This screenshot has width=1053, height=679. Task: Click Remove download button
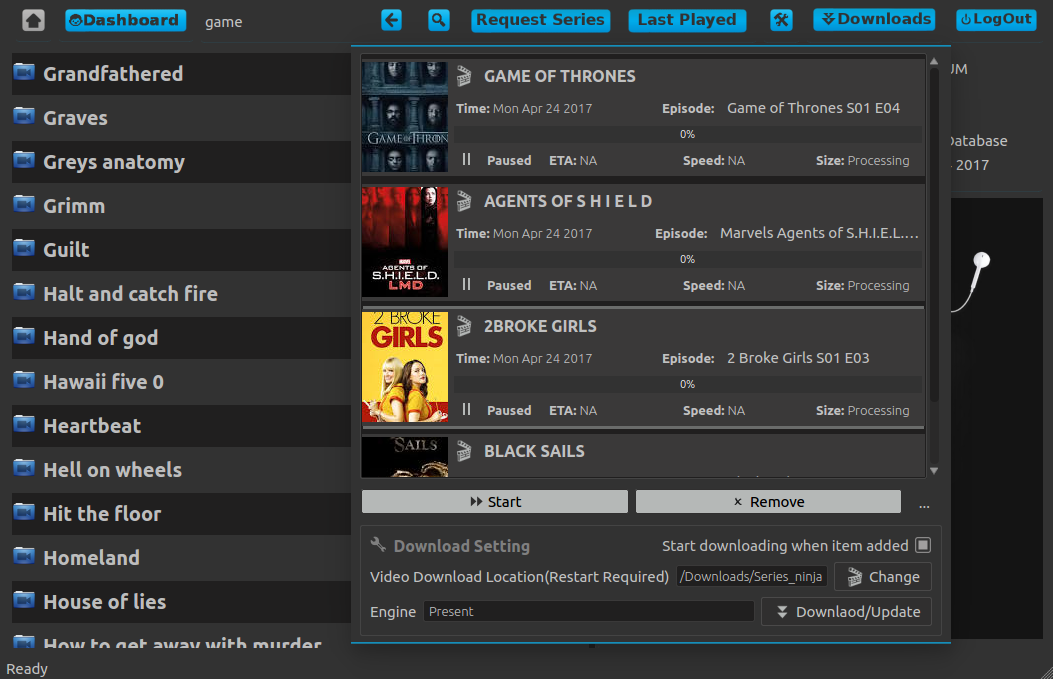click(x=768, y=502)
